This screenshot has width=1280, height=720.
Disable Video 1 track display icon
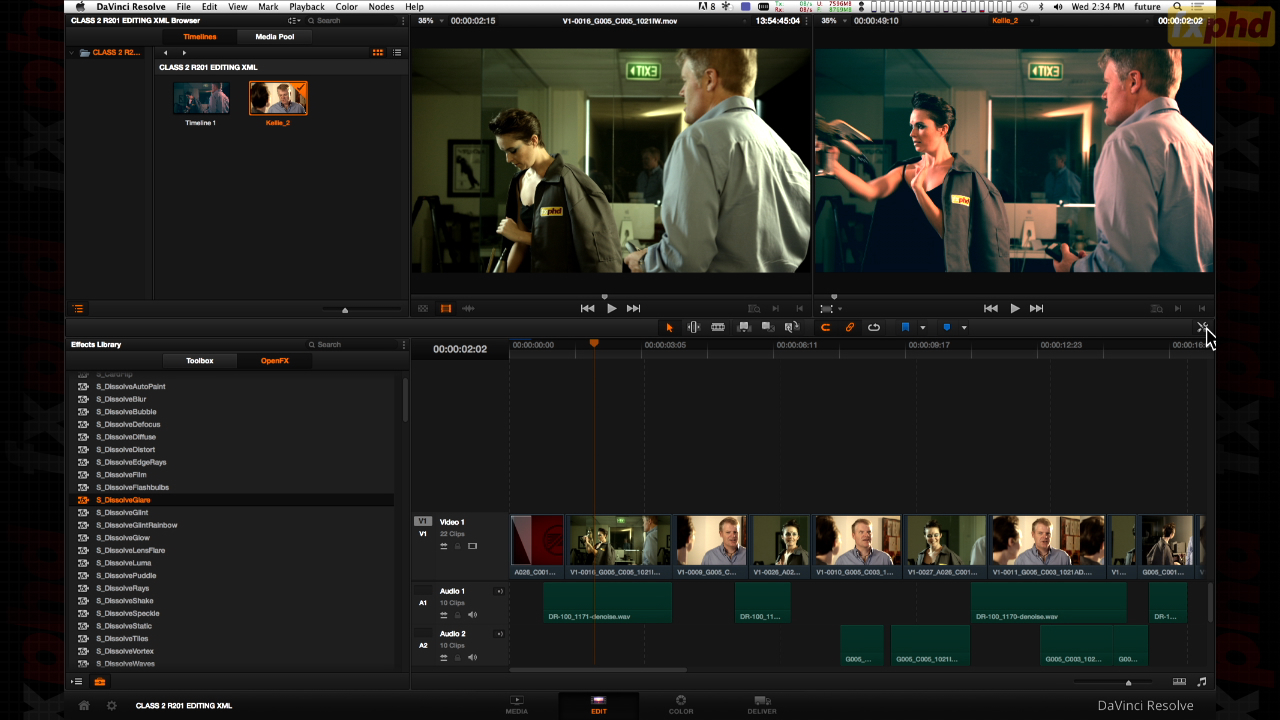(x=473, y=546)
